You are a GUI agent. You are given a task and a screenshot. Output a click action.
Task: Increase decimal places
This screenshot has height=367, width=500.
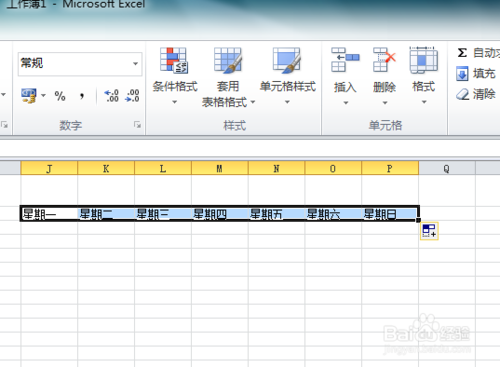[x=111, y=96]
